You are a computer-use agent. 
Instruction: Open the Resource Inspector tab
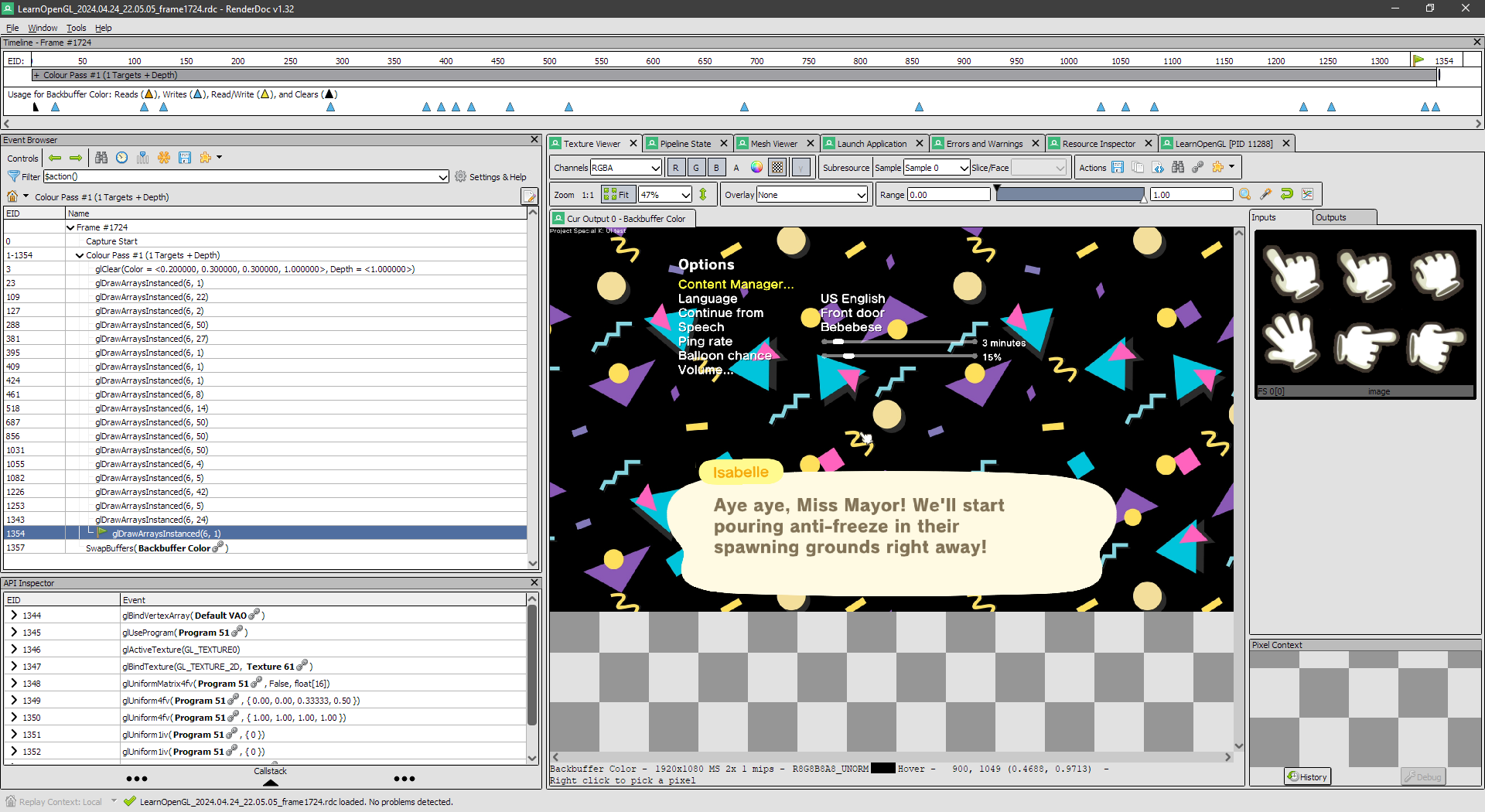1098,143
